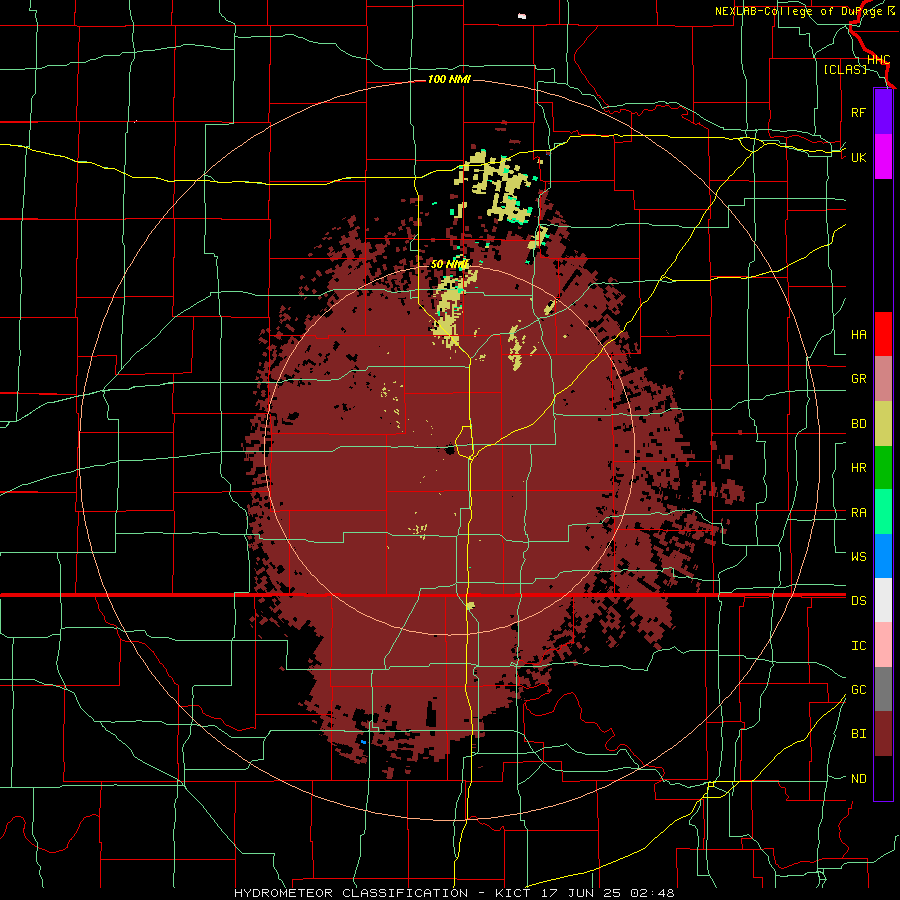Click the 'HR' legend label

859,468
